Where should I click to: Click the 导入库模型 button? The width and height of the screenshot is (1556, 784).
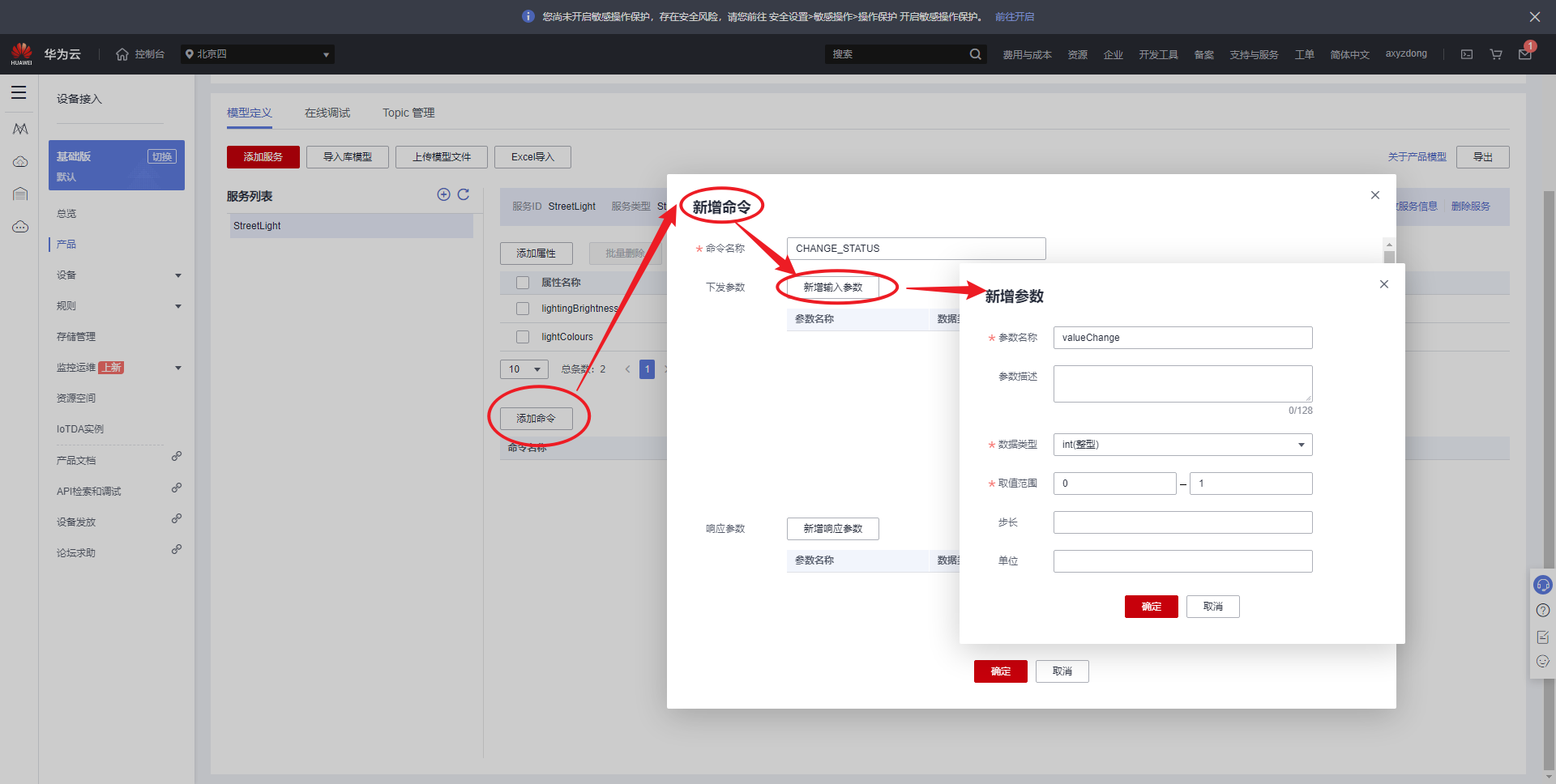(x=348, y=157)
